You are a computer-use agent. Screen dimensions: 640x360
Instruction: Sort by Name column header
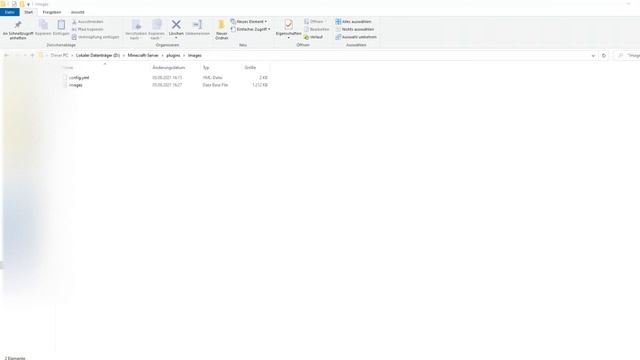click(x=68, y=68)
